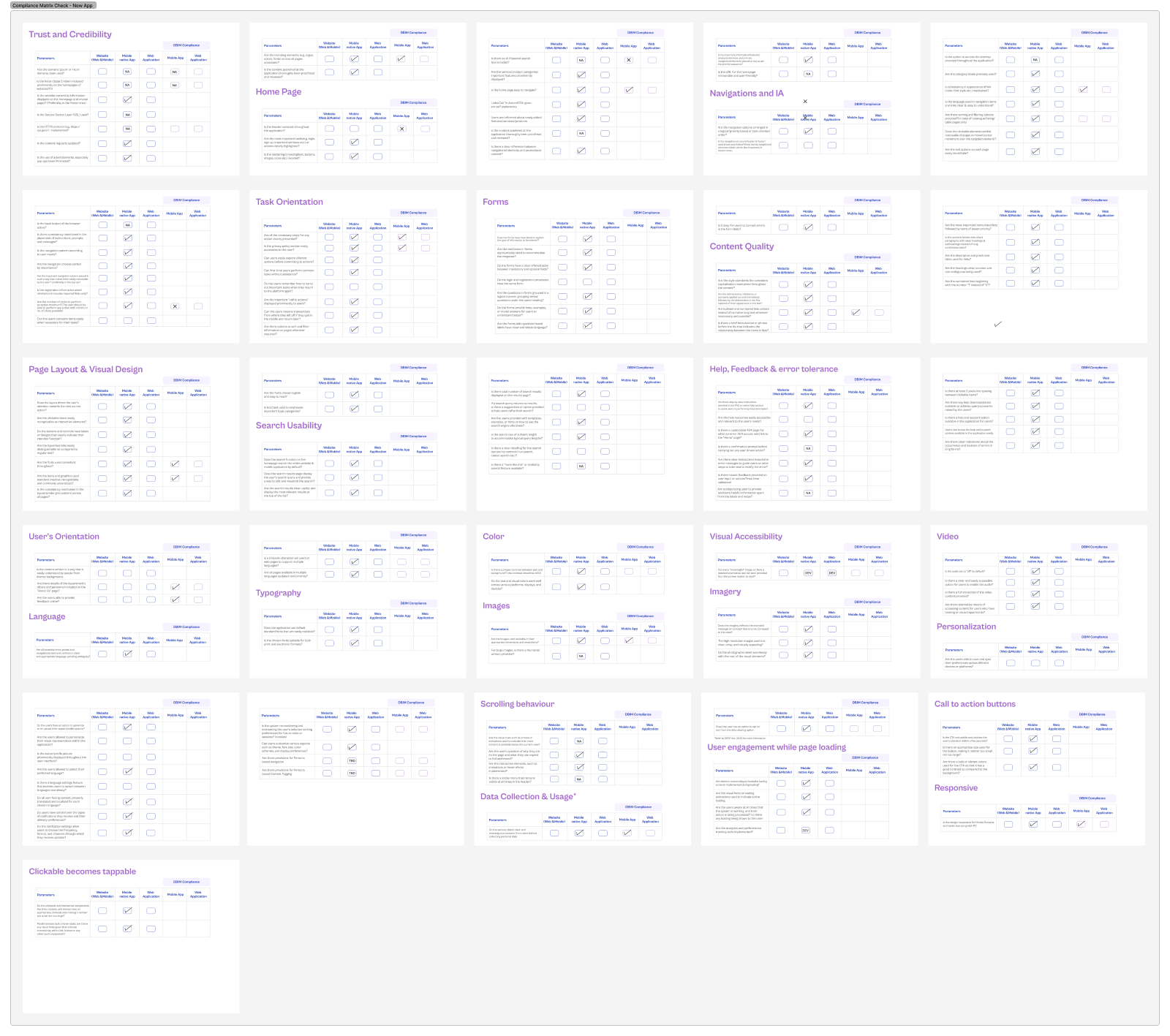Image resolution: width=1170 pixels, height=1036 pixels.
Task: Select the 'Typography' section heading
Action: coord(279,593)
